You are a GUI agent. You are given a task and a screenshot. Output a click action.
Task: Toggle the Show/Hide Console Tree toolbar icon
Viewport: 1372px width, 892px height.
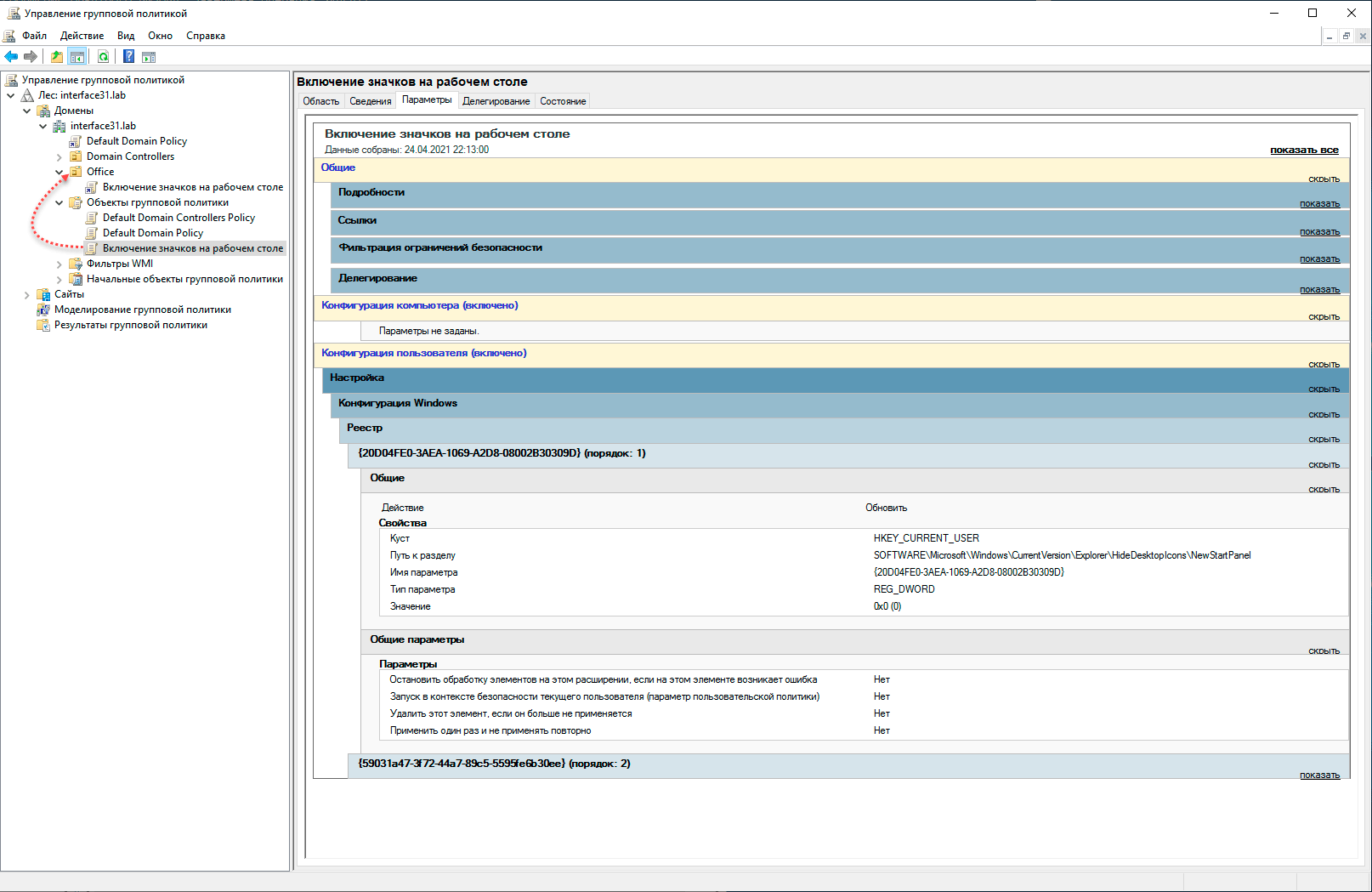pyautogui.click(x=77, y=57)
